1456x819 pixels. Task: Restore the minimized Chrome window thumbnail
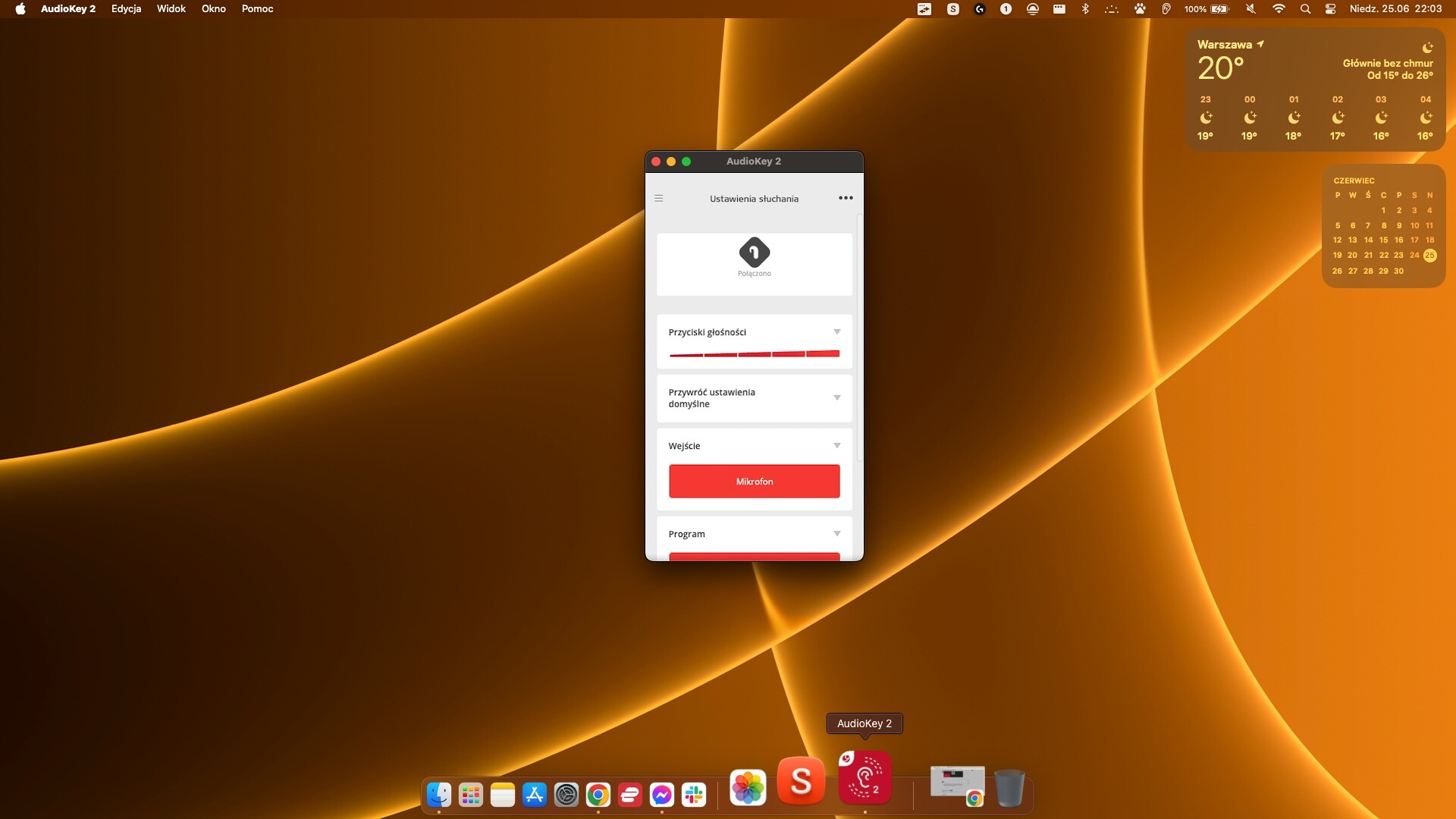957,784
